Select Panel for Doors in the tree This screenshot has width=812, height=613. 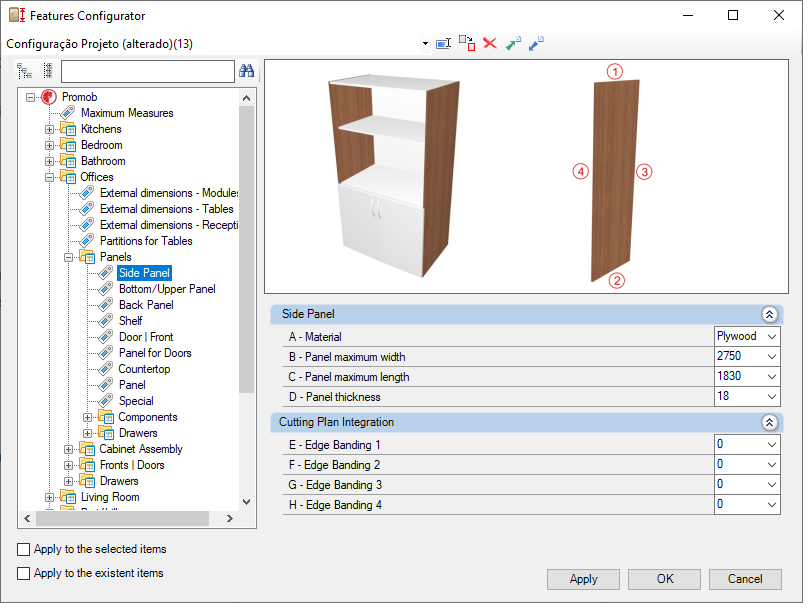pyautogui.click(x=155, y=353)
